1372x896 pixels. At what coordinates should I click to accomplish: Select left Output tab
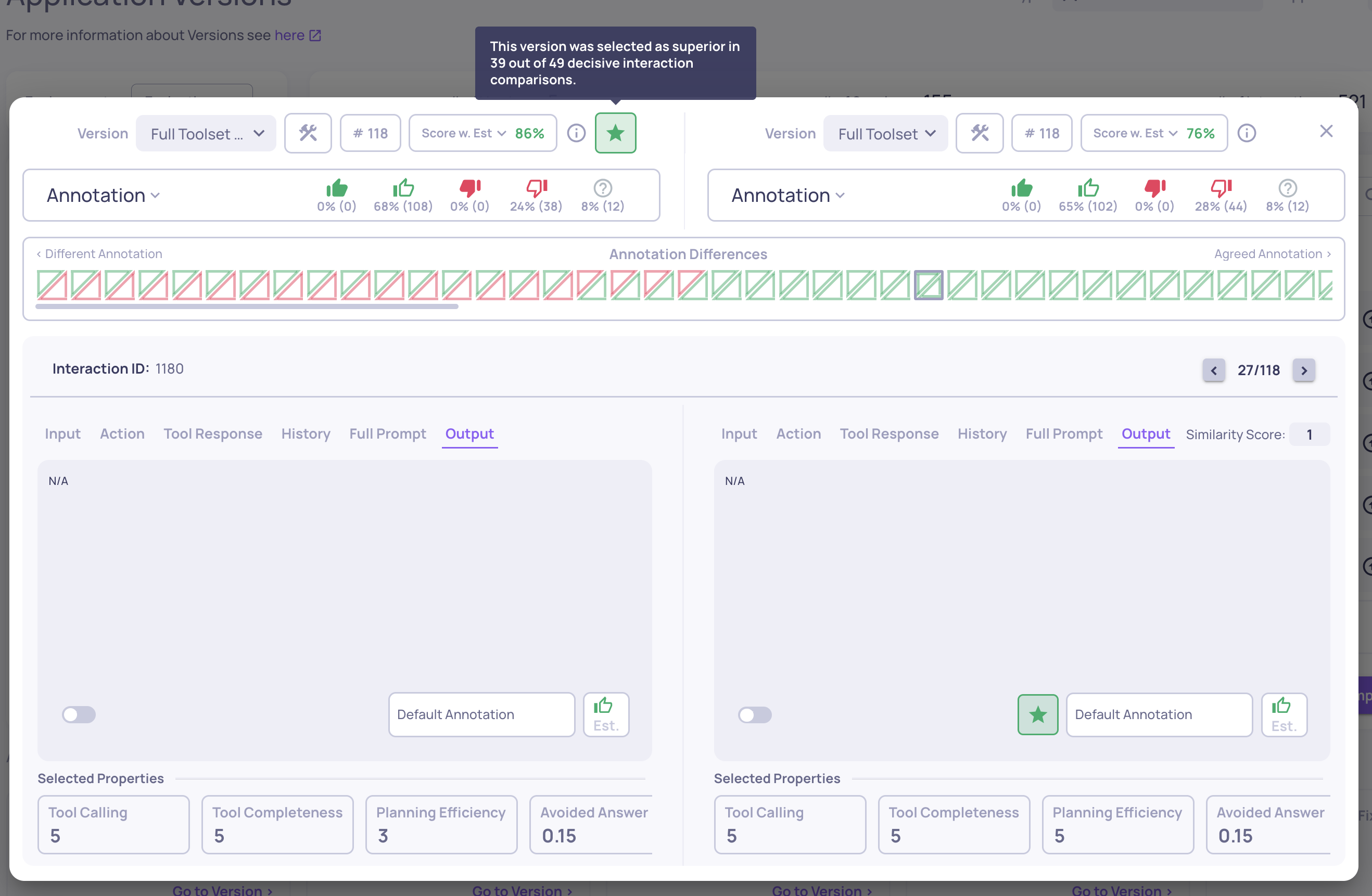[x=469, y=434]
